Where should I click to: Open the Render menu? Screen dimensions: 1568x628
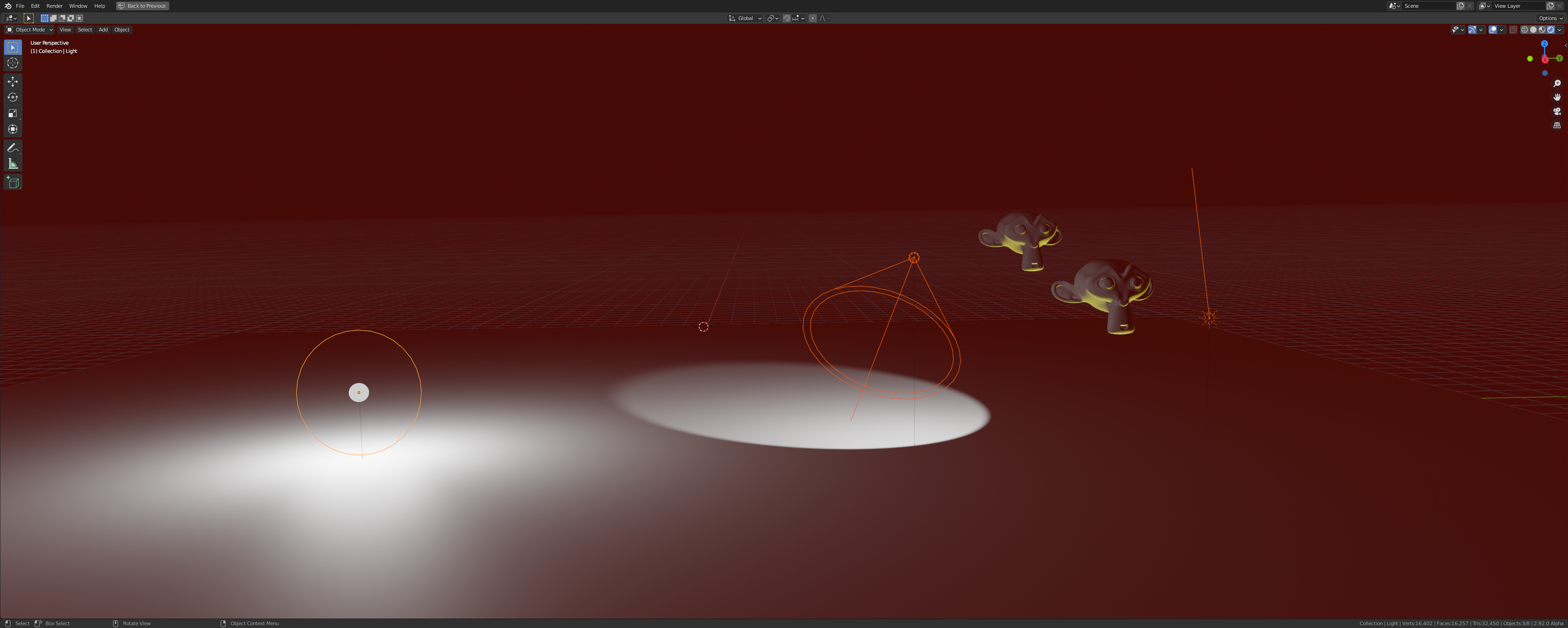pyautogui.click(x=54, y=6)
